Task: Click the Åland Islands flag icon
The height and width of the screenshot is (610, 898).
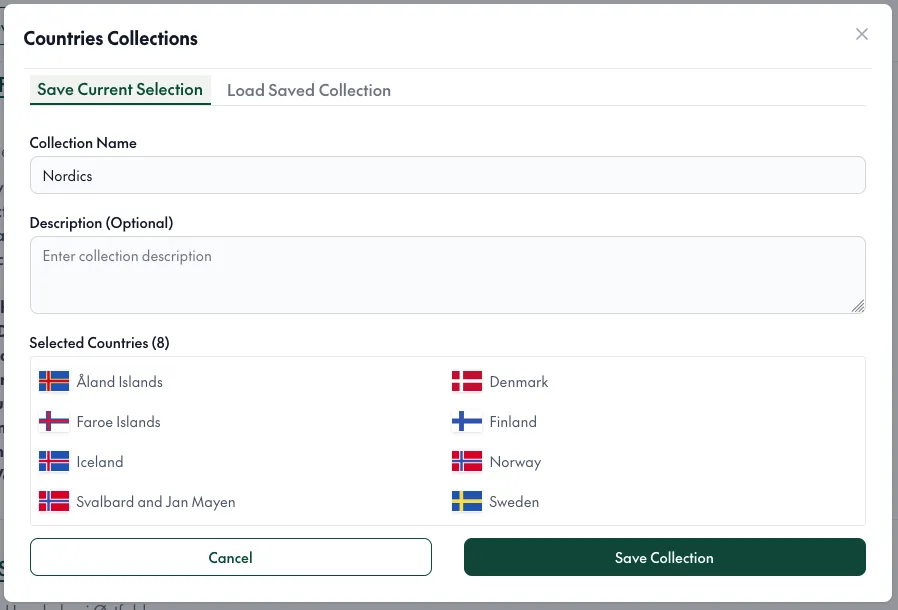Action: [54, 381]
